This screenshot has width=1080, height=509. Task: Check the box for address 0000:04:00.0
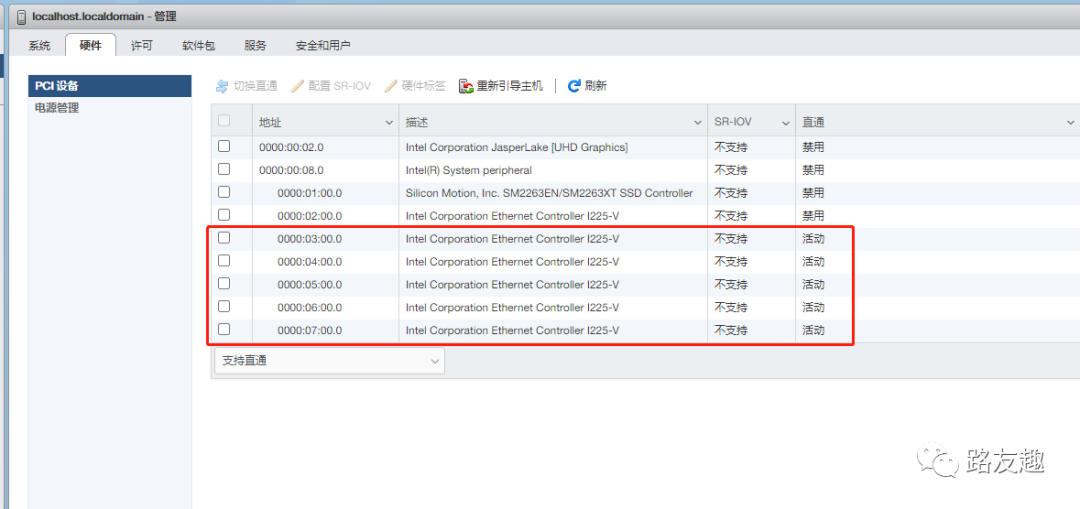pos(224,260)
